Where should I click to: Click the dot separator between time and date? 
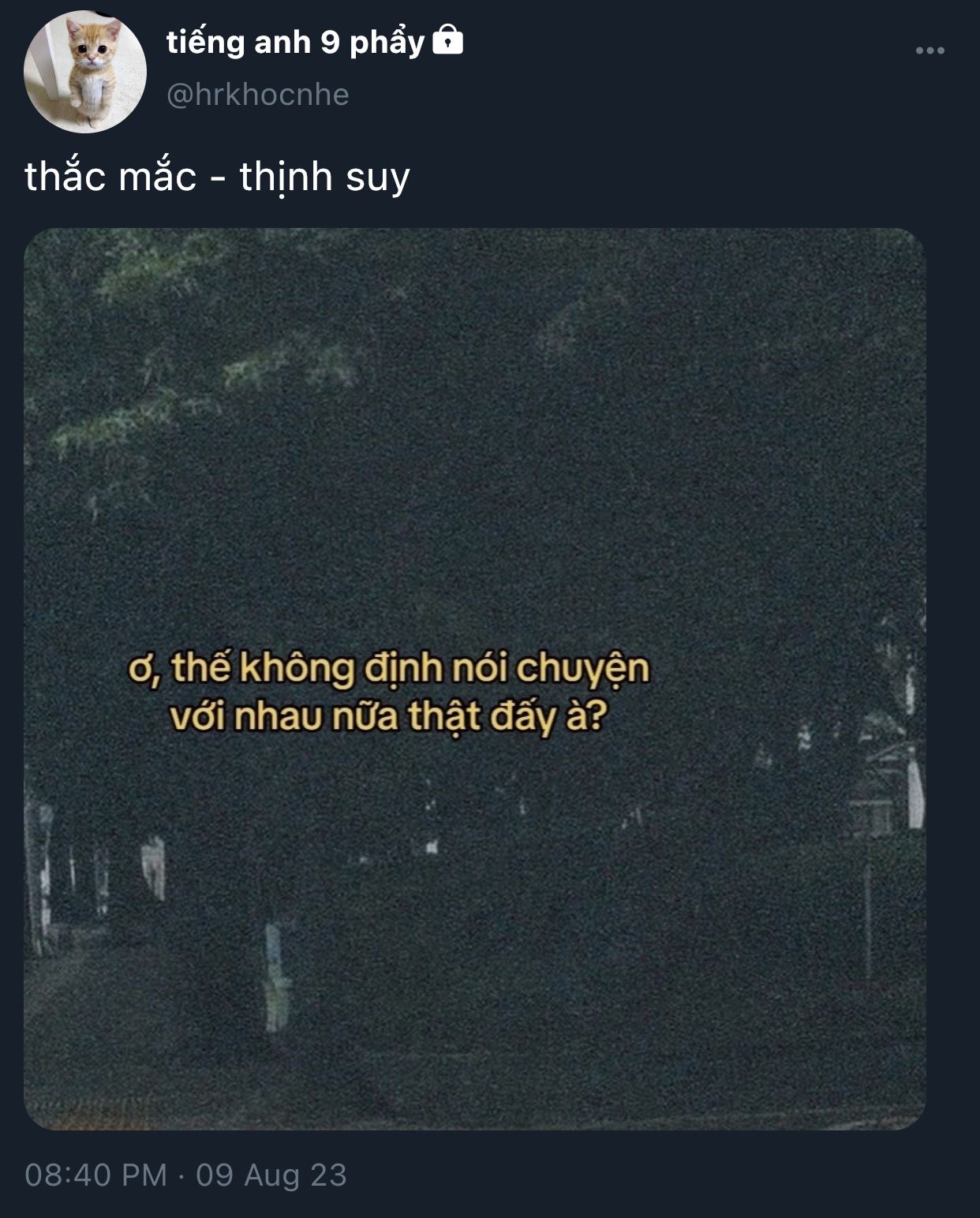click(x=181, y=1175)
